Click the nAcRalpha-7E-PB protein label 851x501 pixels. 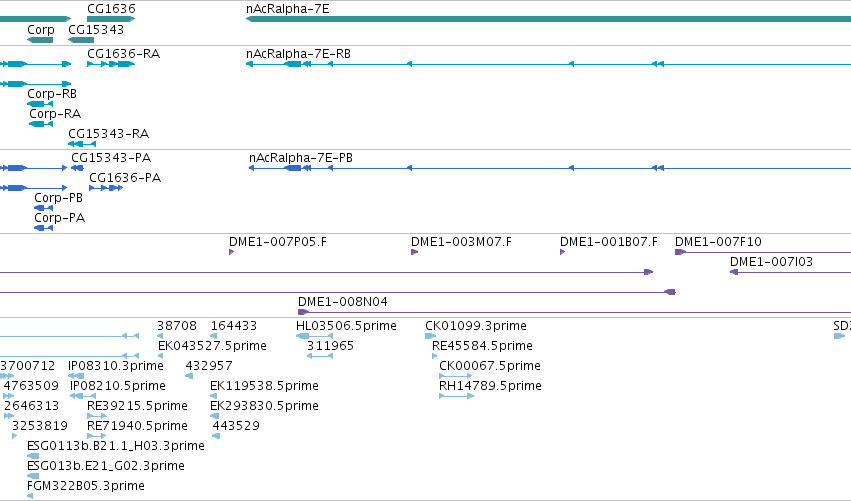(x=301, y=158)
